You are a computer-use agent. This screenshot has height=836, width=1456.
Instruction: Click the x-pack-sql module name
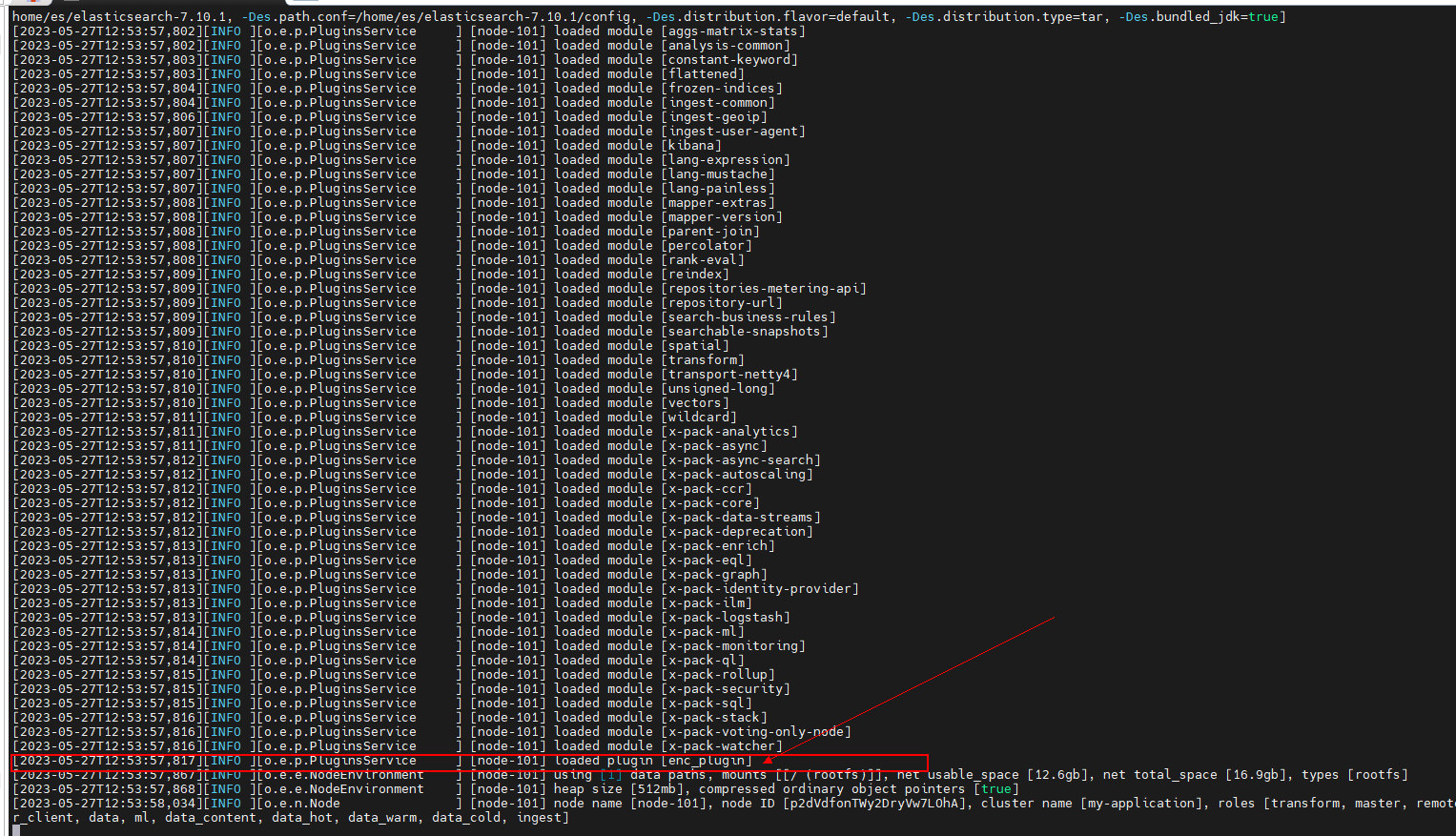coord(707,703)
